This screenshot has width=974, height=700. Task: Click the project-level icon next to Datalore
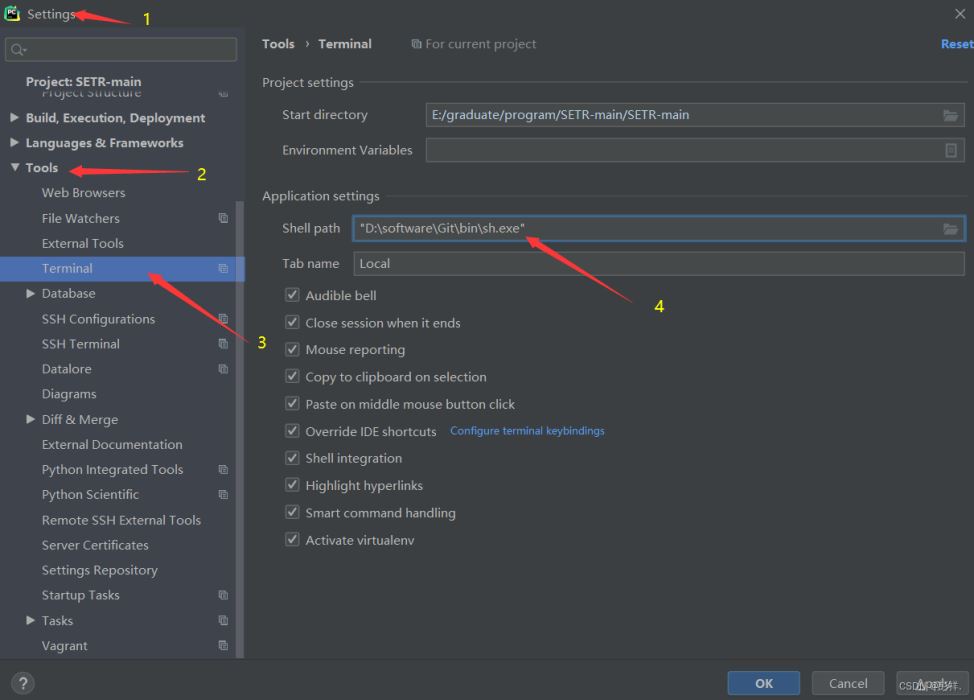[x=223, y=369]
